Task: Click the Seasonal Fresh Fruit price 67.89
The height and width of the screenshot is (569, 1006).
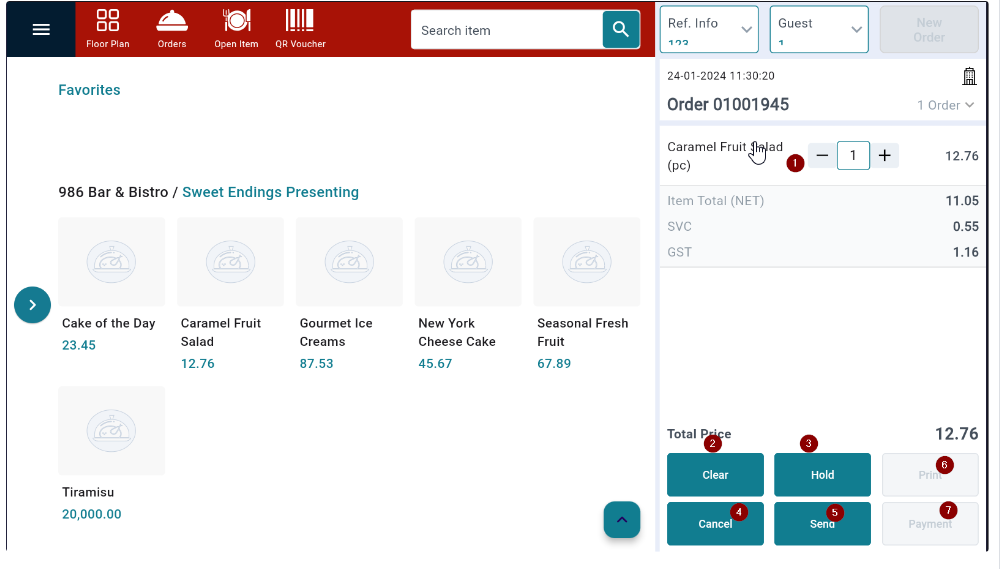Action: click(x=554, y=364)
